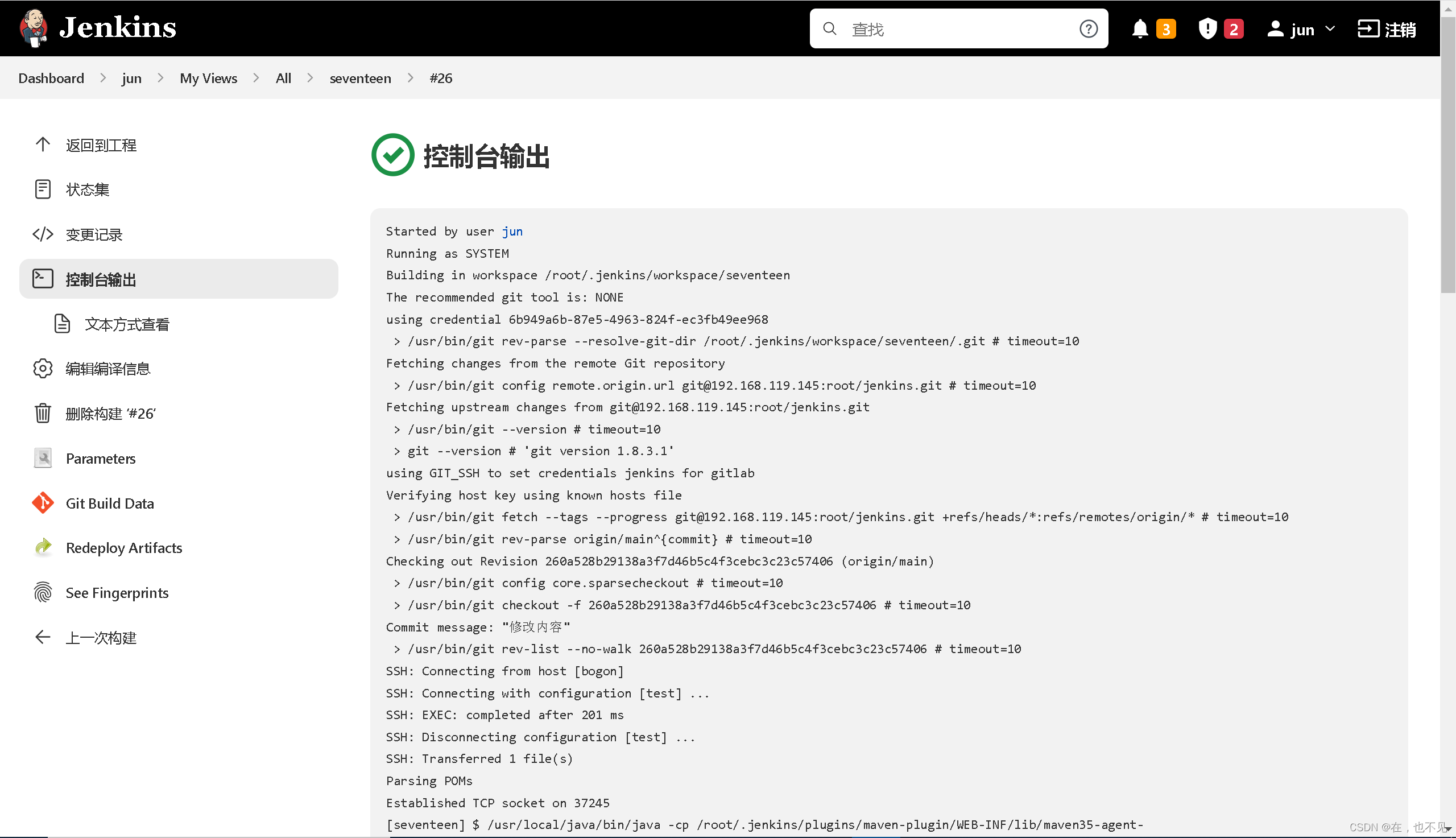Click the notifications bell icon

pyautogui.click(x=1141, y=28)
